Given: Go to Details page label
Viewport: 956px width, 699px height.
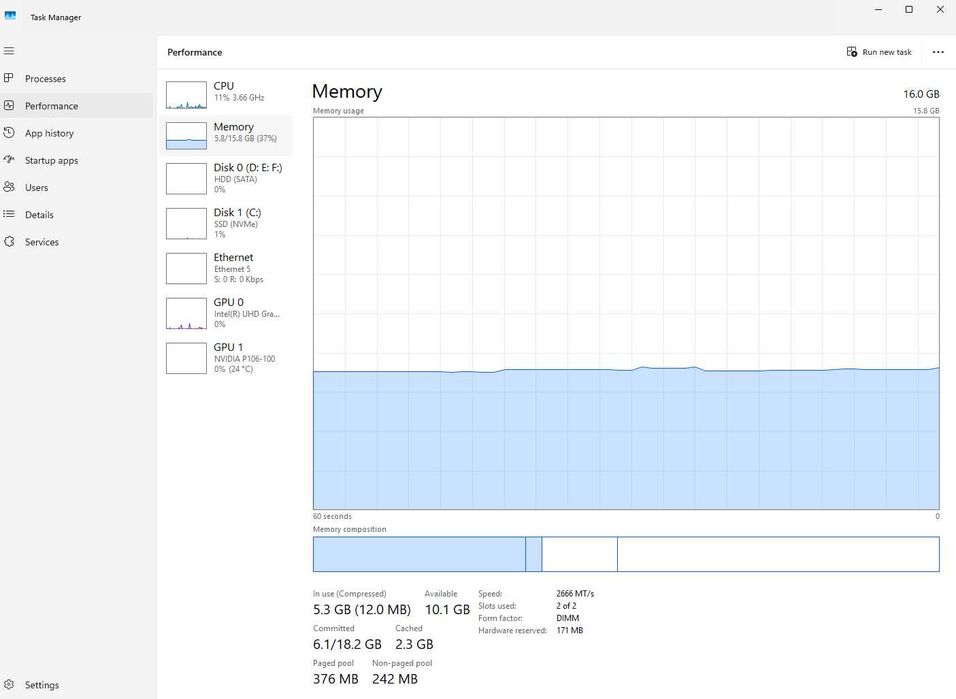Looking at the screenshot, I should click(x=39, y=215).
